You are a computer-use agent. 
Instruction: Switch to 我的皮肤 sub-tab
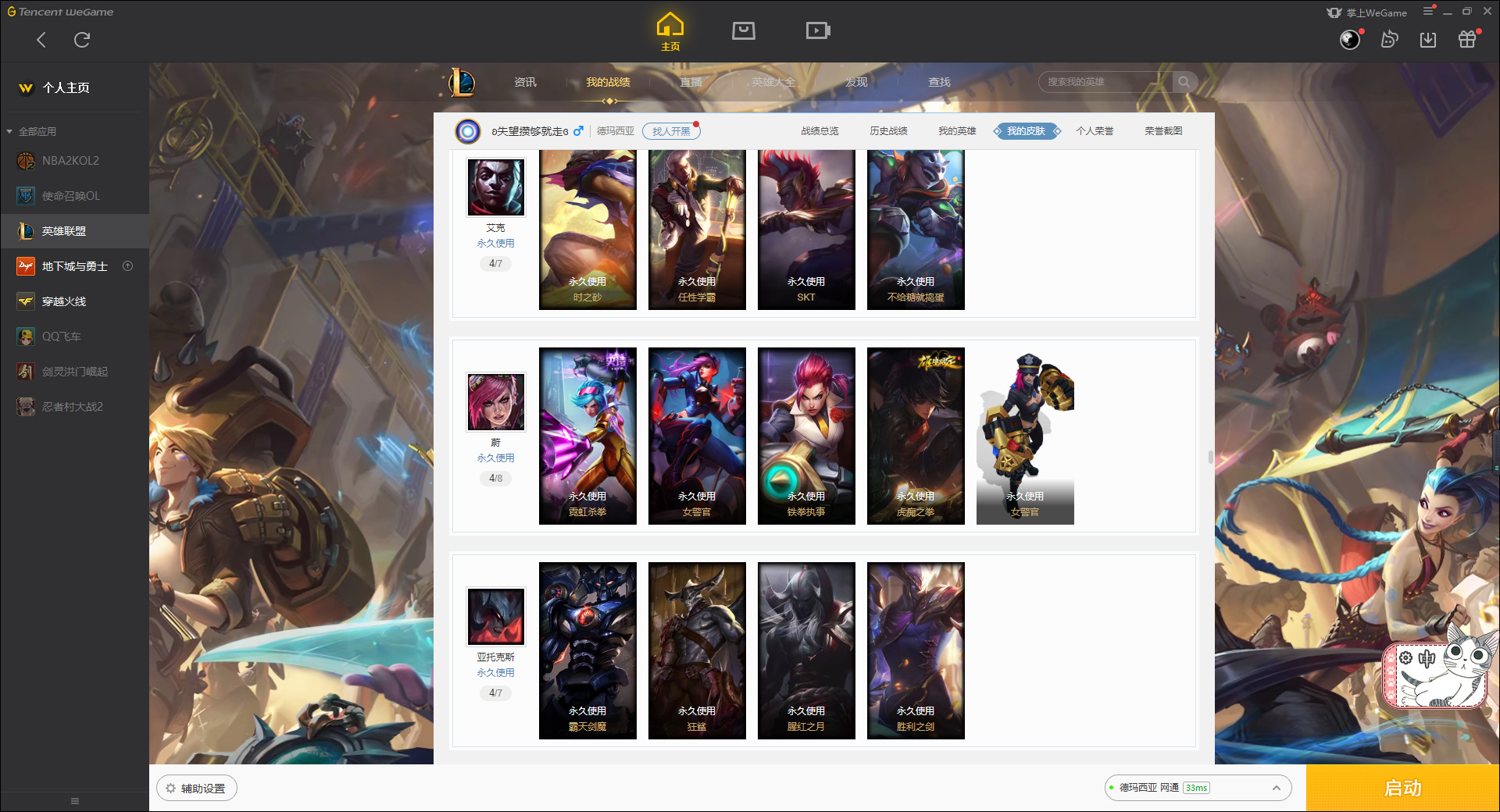pyautogui.click(x=1027, y=131)
